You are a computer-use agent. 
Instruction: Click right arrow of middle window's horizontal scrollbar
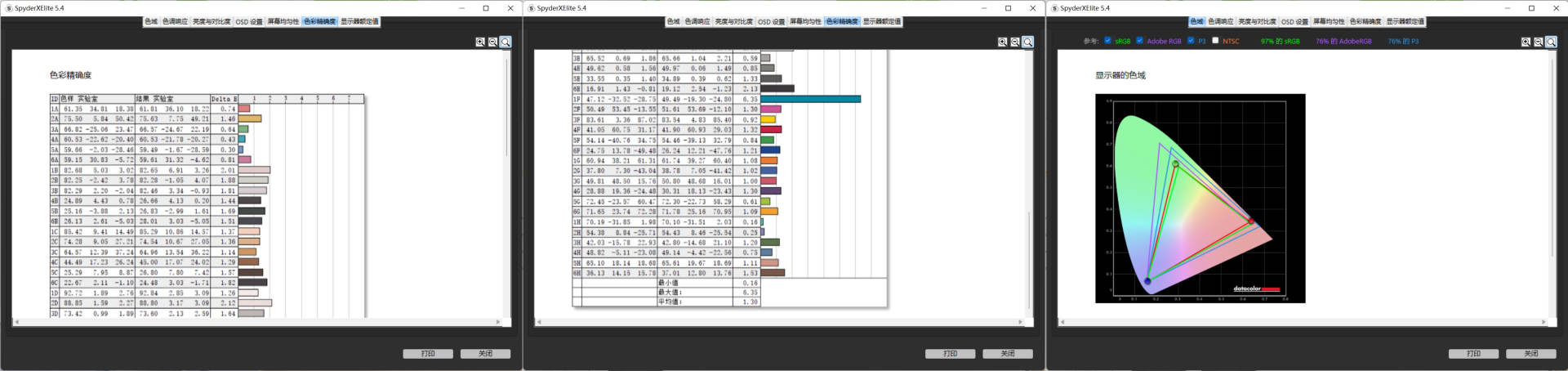click(1021, 322)
